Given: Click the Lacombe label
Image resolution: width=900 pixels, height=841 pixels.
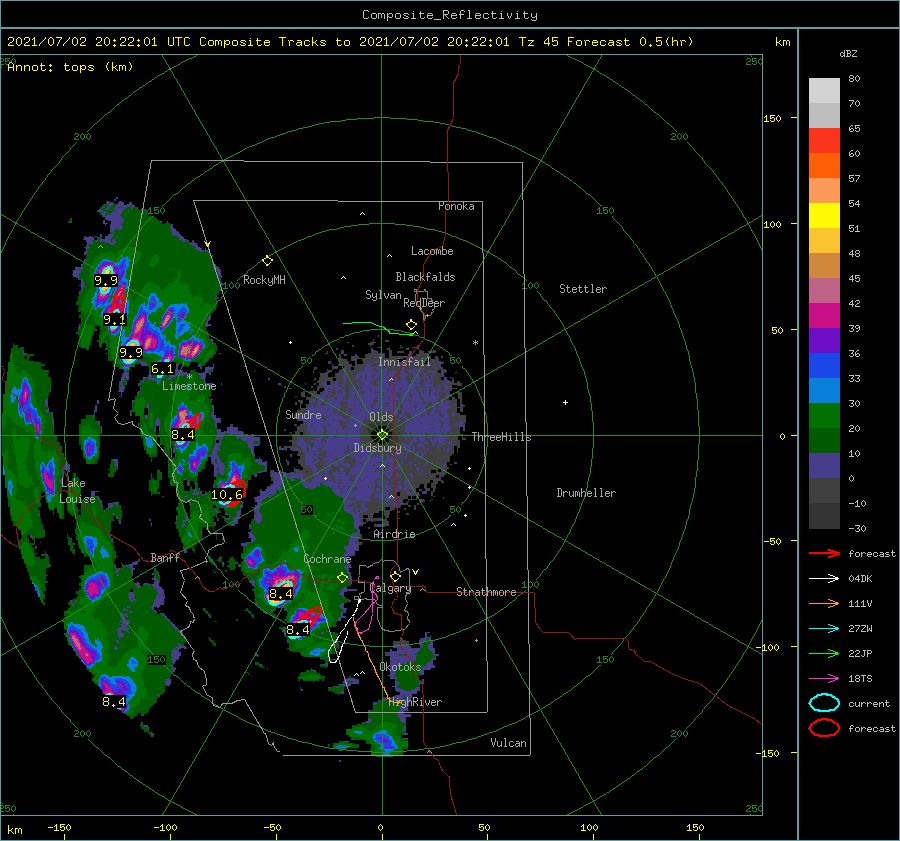Looking at the screenshot, I should tap(432, 251).
